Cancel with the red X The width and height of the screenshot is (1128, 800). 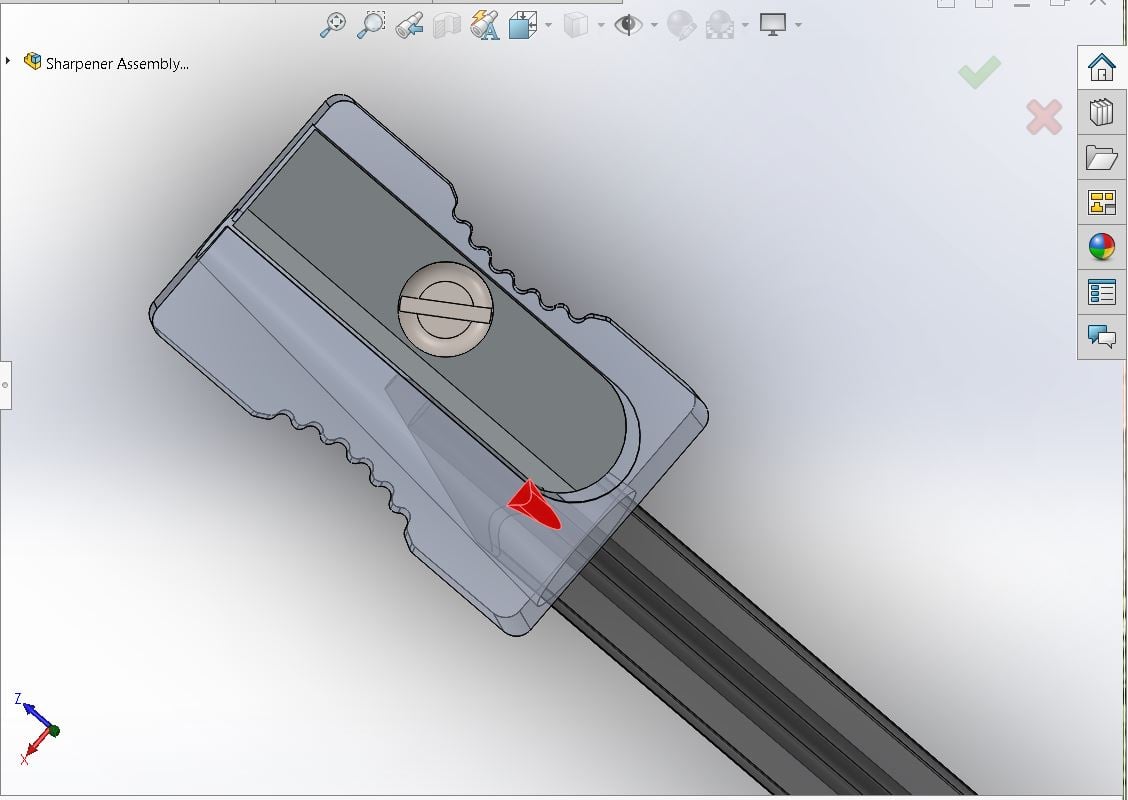click(x=1044, y=117)
